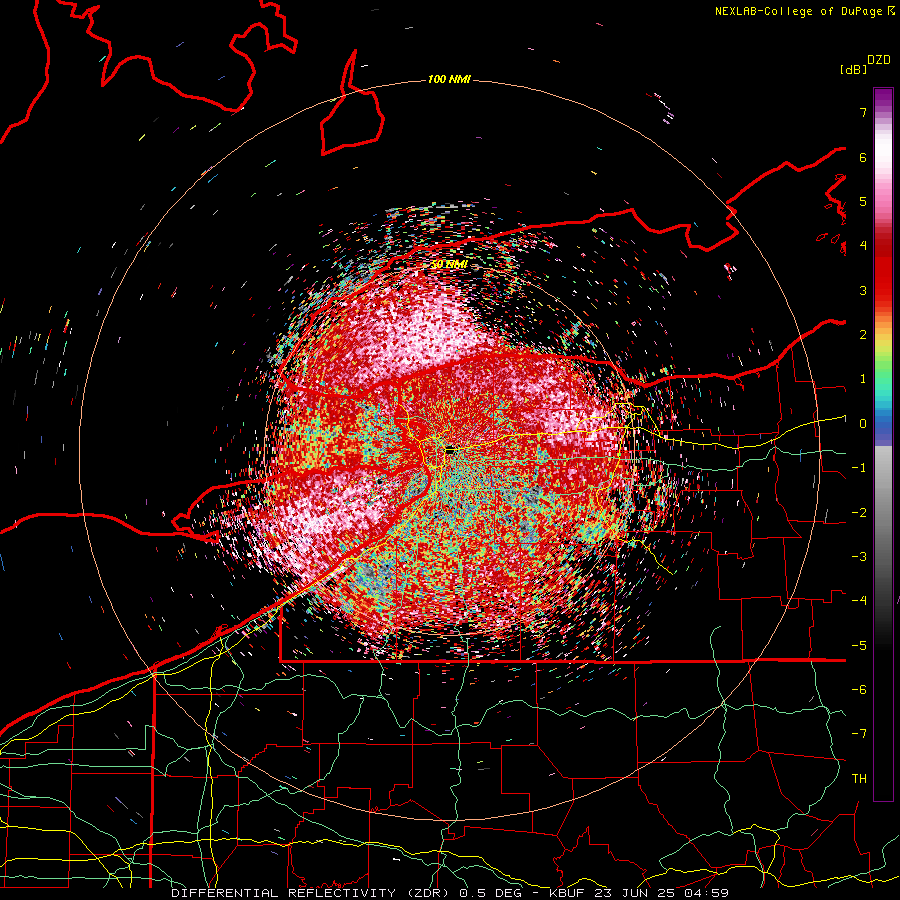Click the Differential Reflectivity product caption
The image size is (900, 900).
point(450,893)
